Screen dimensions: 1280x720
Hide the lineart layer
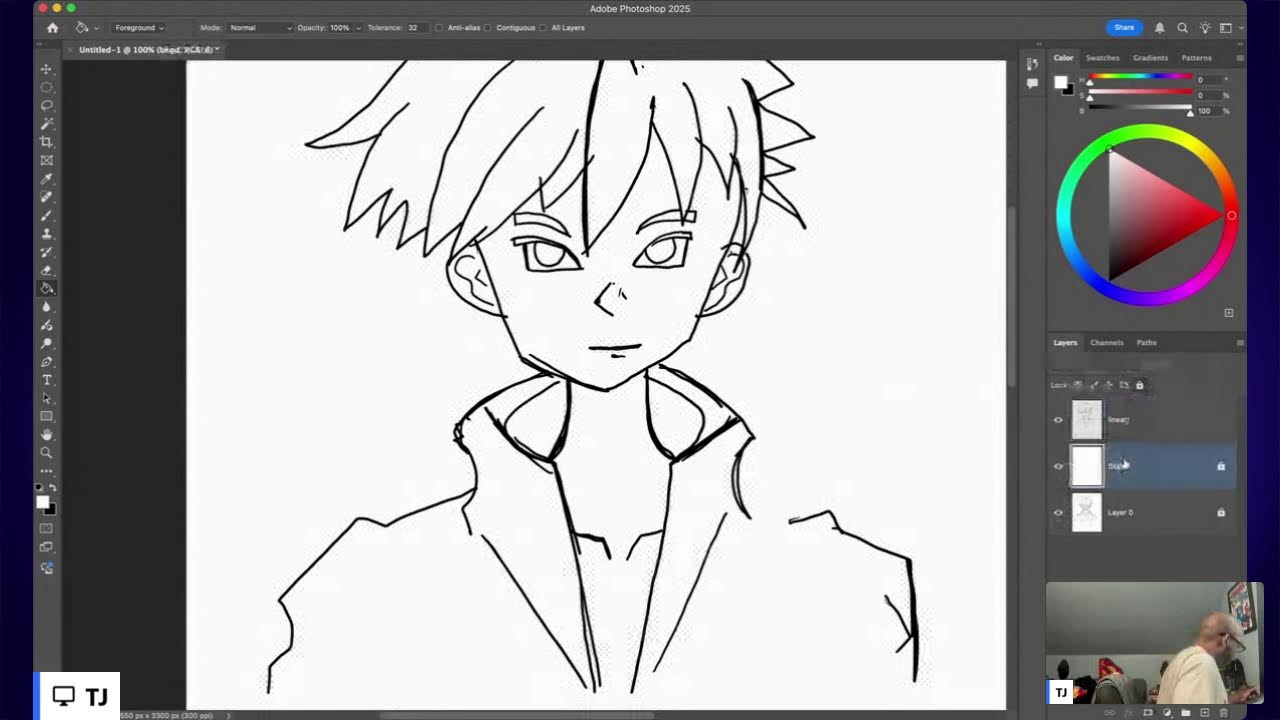click(x=1058, y=420)
